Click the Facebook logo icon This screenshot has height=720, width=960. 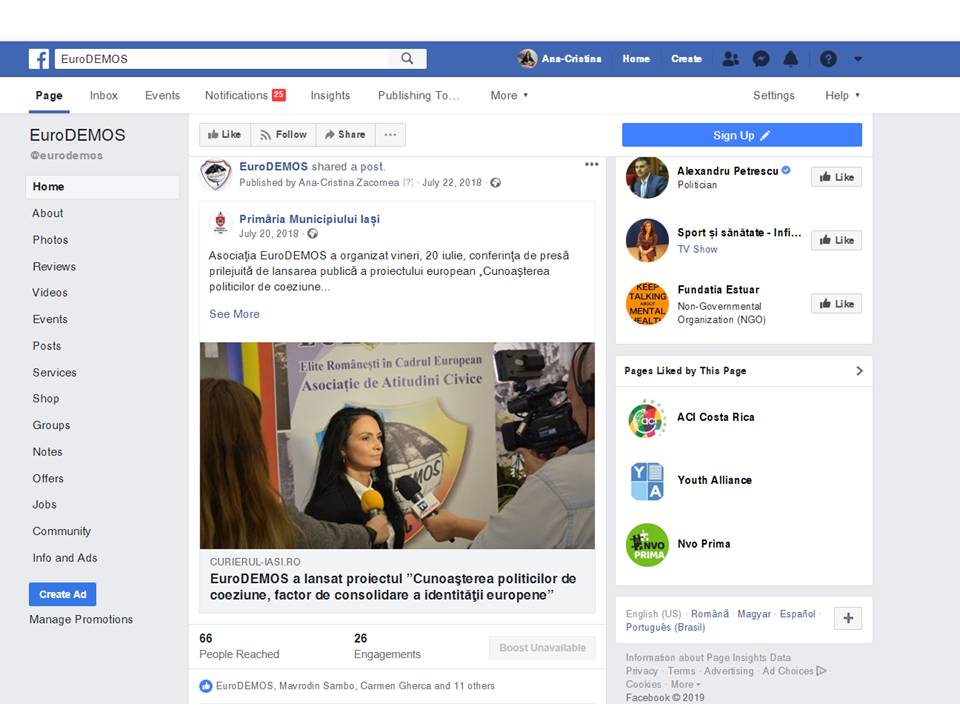click(39, 59)
